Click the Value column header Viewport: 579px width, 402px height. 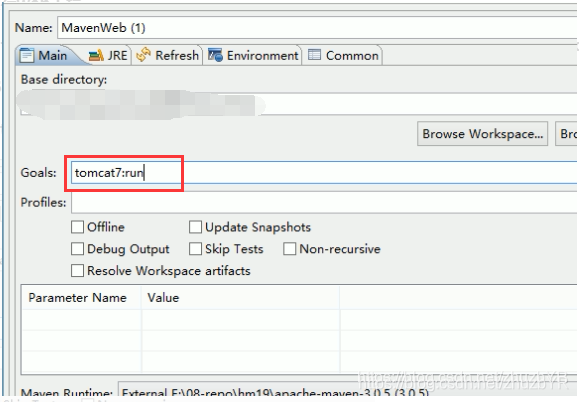pos(240,298)
